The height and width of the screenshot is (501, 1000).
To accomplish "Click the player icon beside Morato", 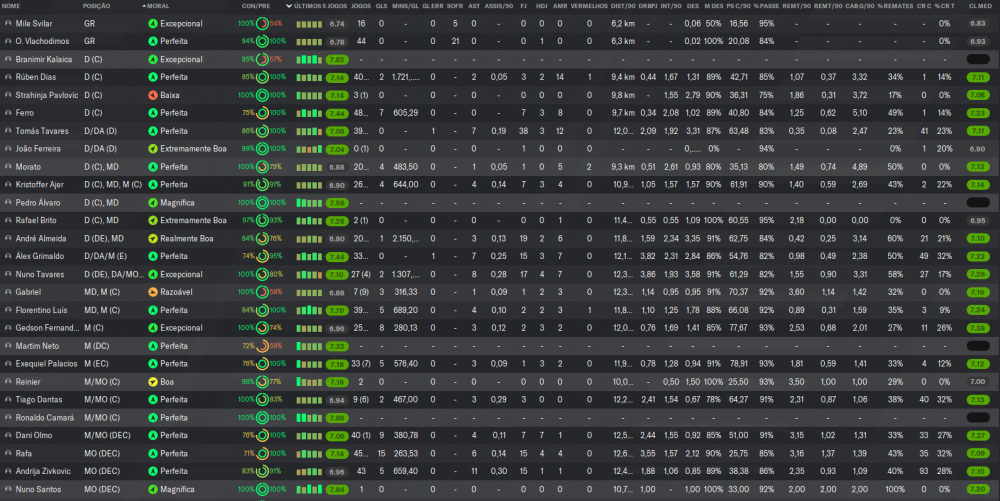I will click(x=8, y=167).
